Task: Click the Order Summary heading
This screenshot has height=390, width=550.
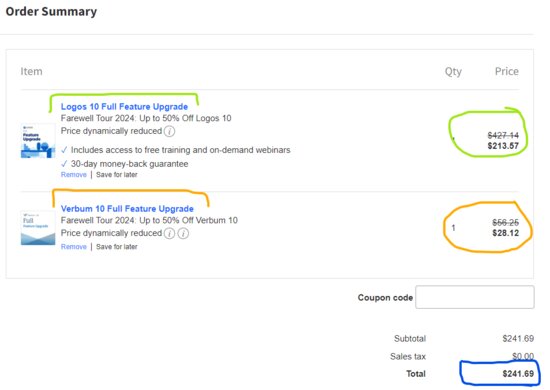Action: pos(51,12)
